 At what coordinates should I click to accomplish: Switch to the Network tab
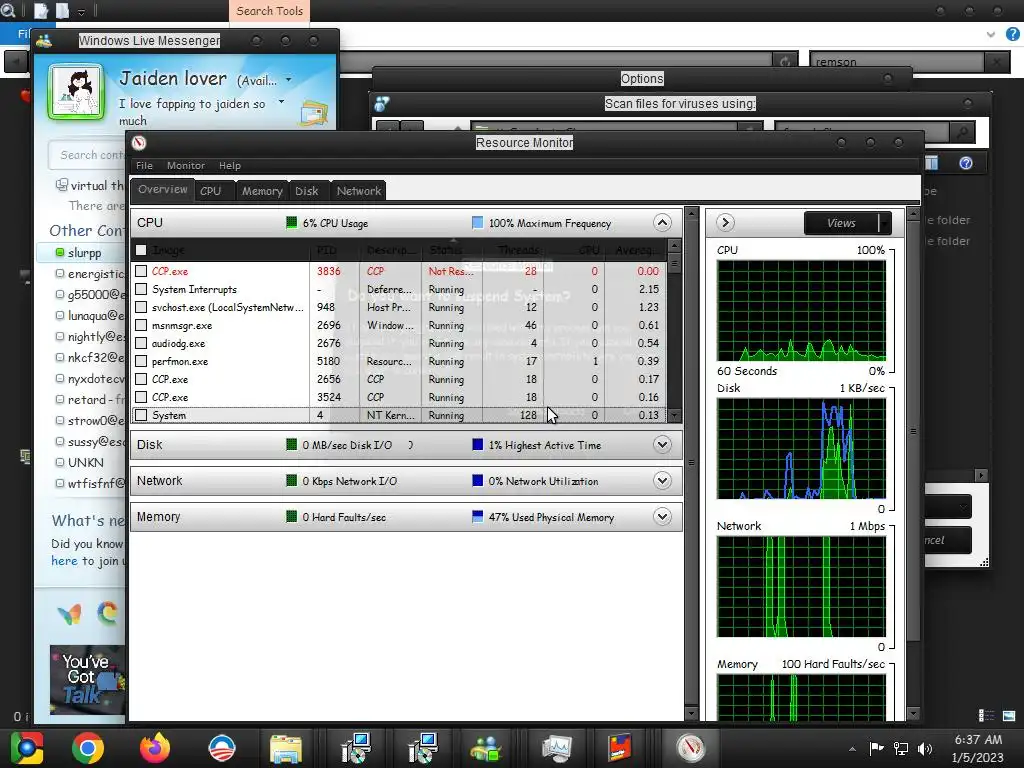[359, 191]
